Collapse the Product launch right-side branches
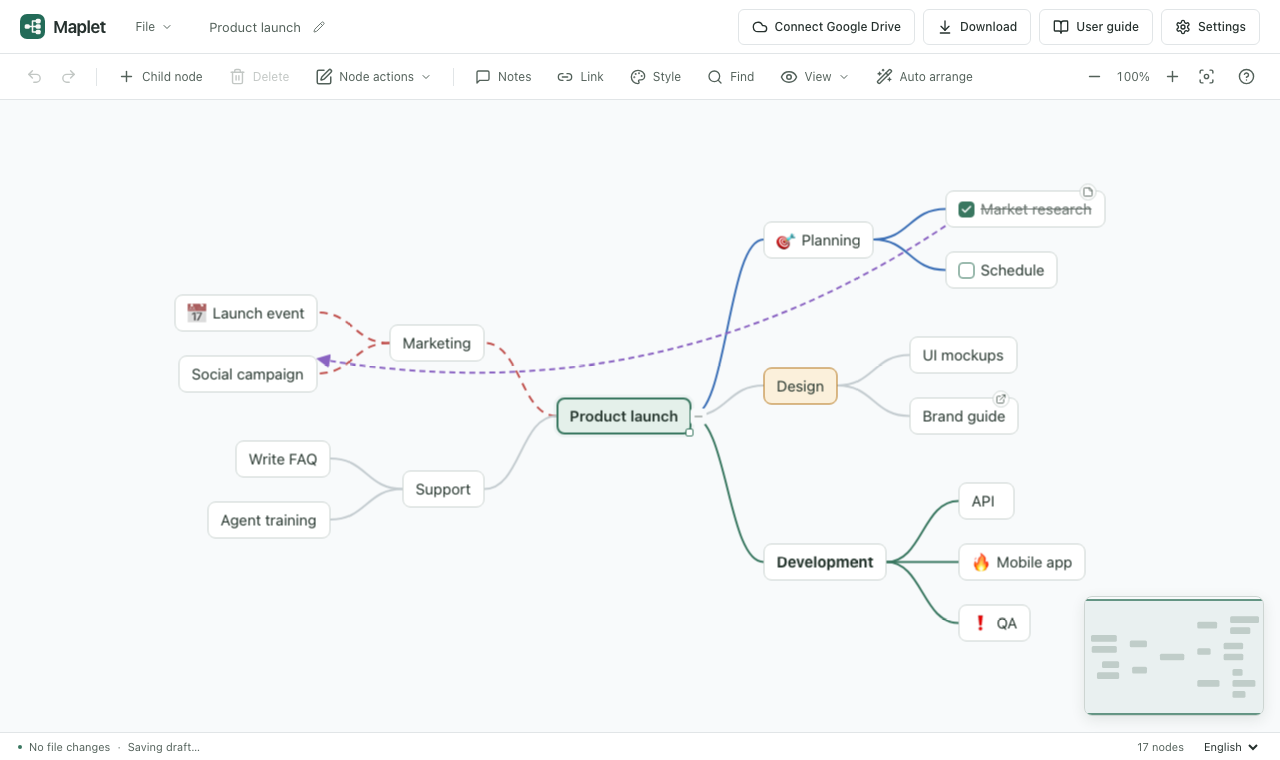Image resolution: width=1280 pixels, height=760 pixels. pos(699,416)
